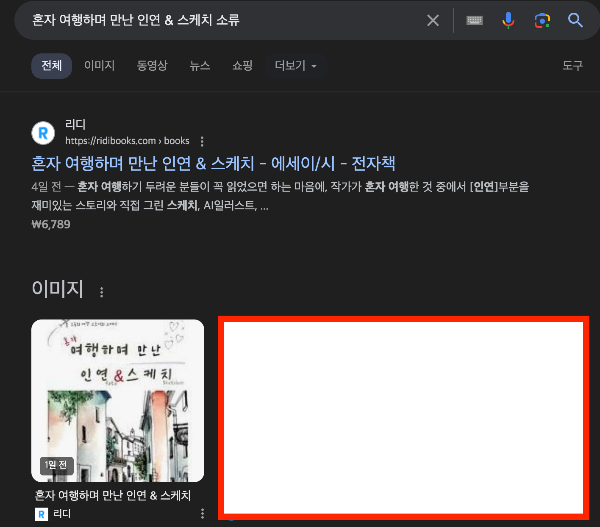Open the on-screen keyboard input tool

(474, 20)
